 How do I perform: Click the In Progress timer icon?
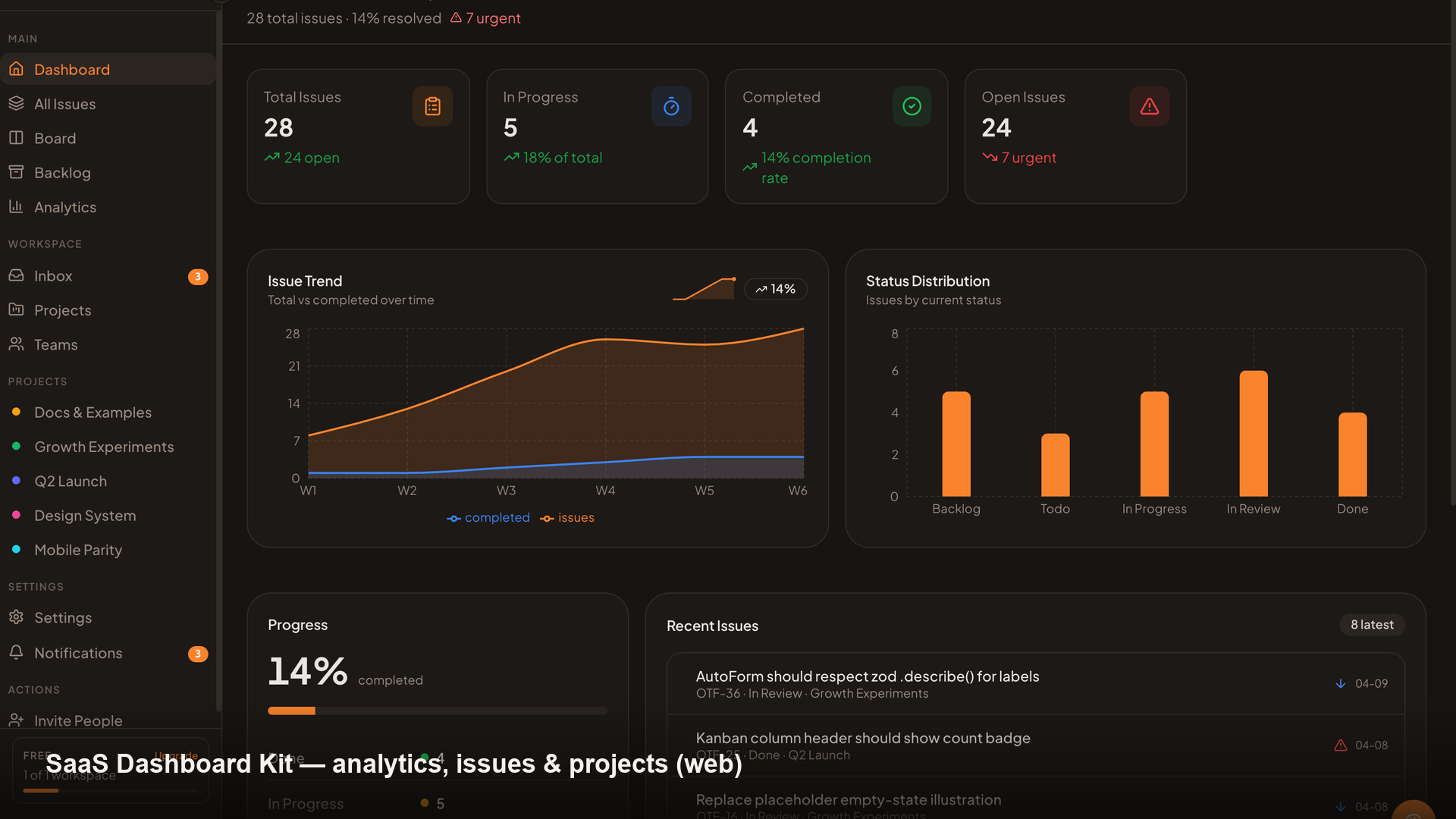[671, 106]
